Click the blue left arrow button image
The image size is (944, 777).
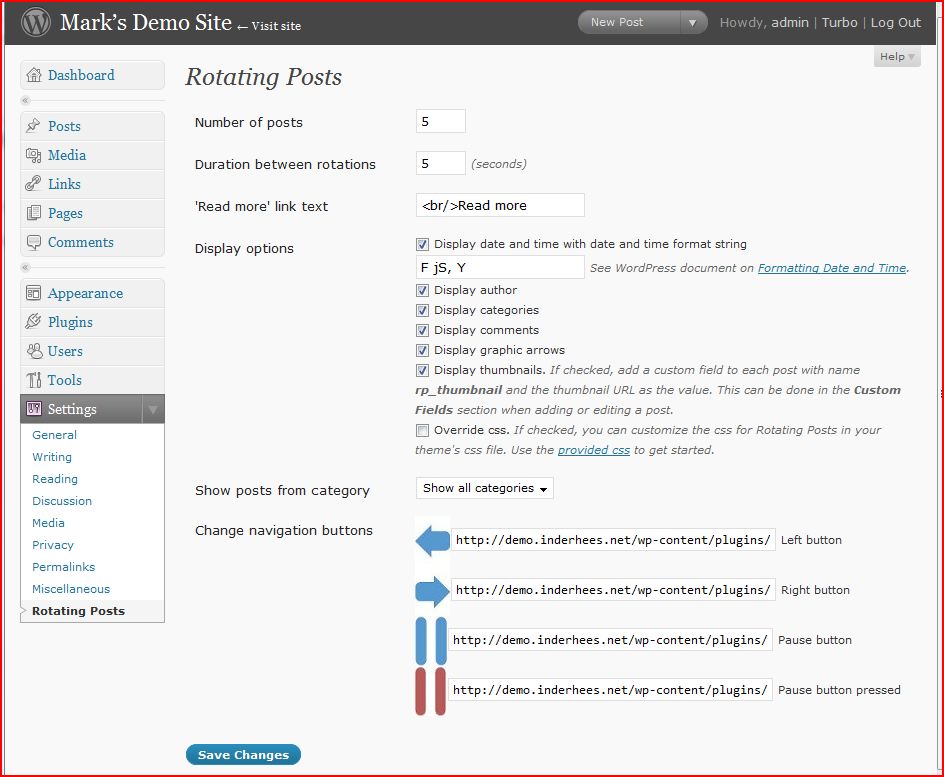(x=432, y=540)
